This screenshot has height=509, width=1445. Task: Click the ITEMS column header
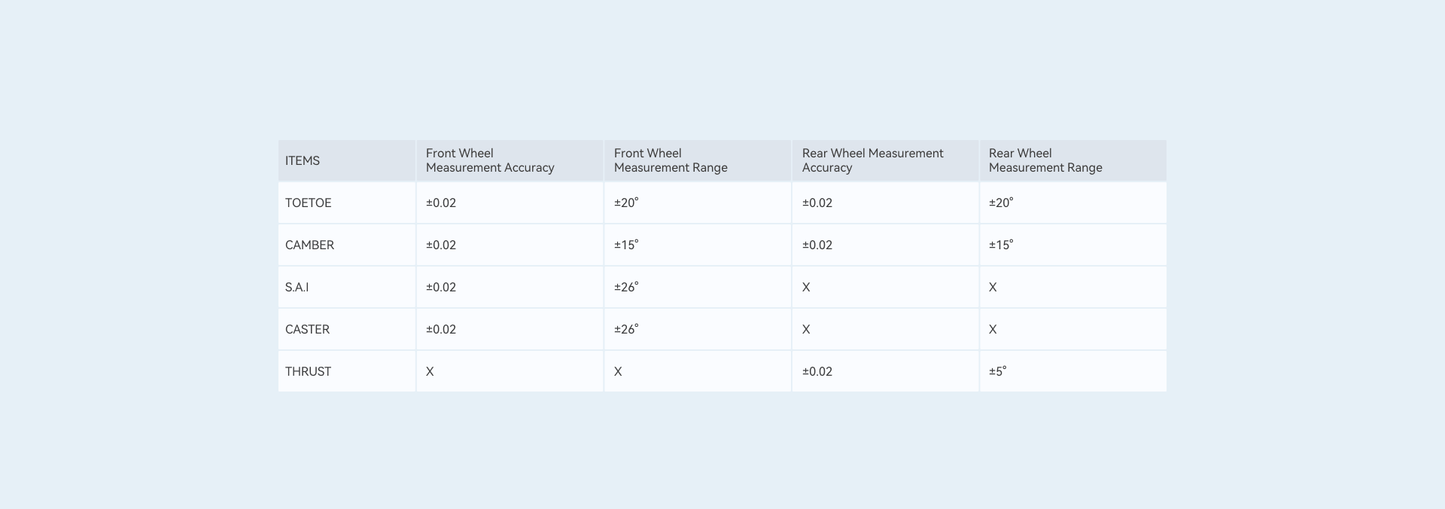[x=303, y=161]
